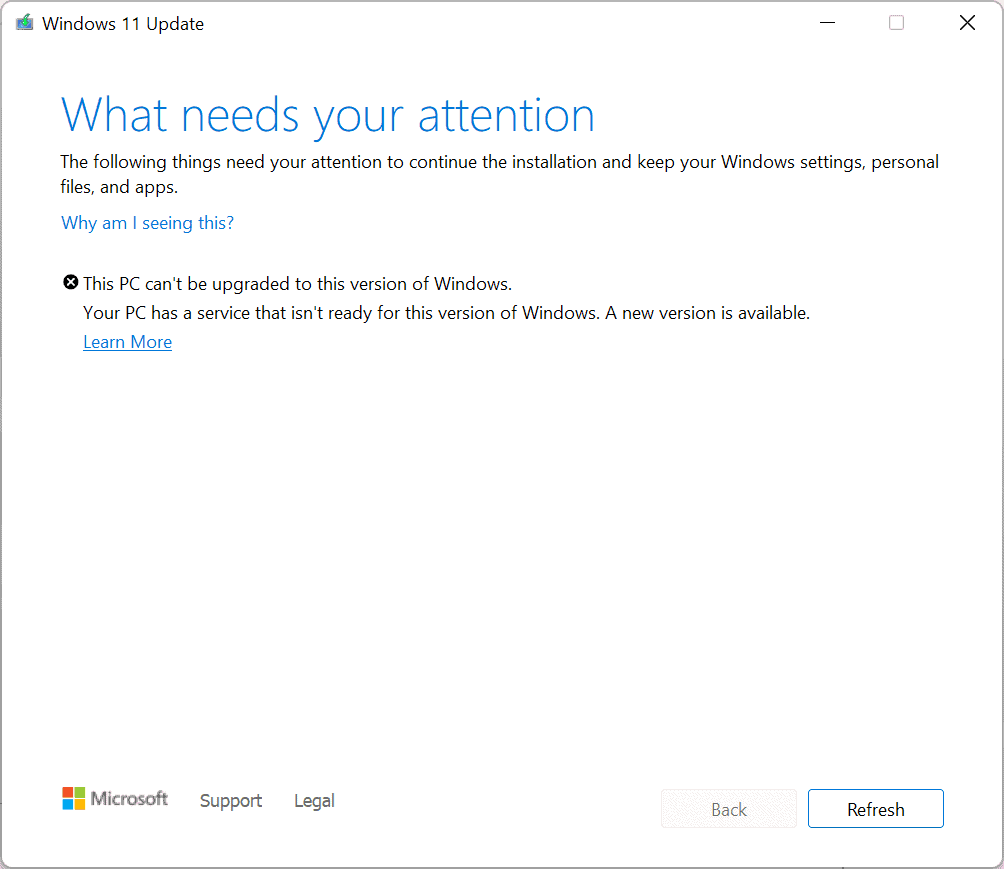The height and width of the screenshot is (869, 1004).
Task: Click the 'Windows 11 Update' title text
Action: point(123,24)
